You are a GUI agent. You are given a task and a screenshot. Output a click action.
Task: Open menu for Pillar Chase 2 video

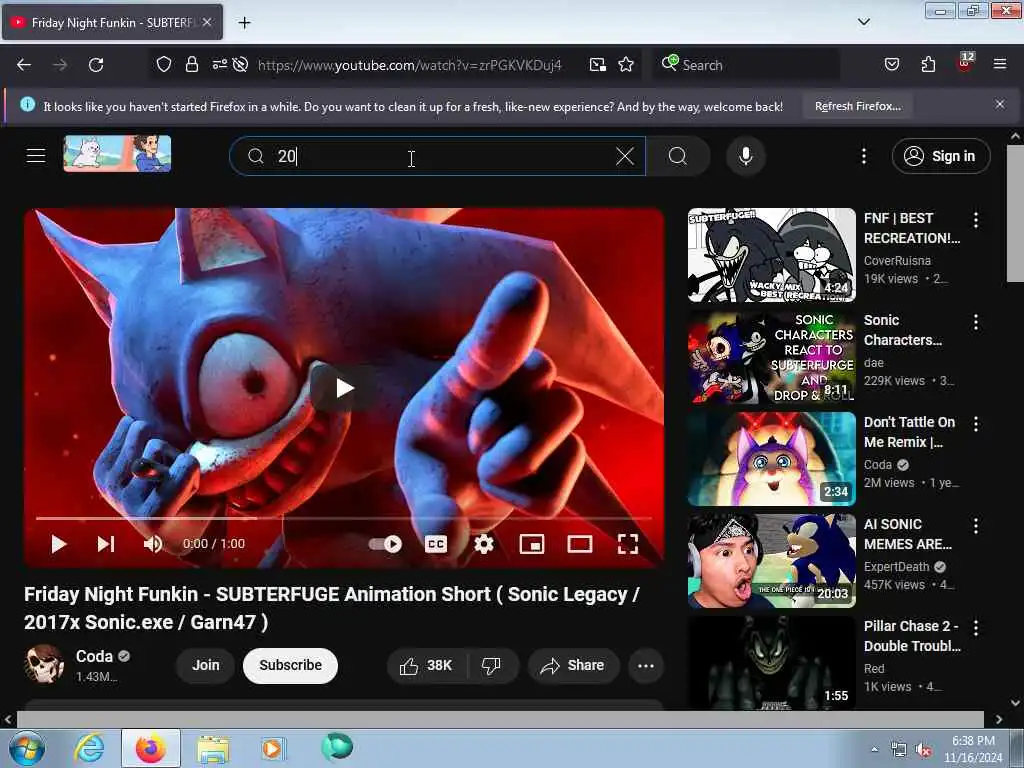tap(976, 628)
